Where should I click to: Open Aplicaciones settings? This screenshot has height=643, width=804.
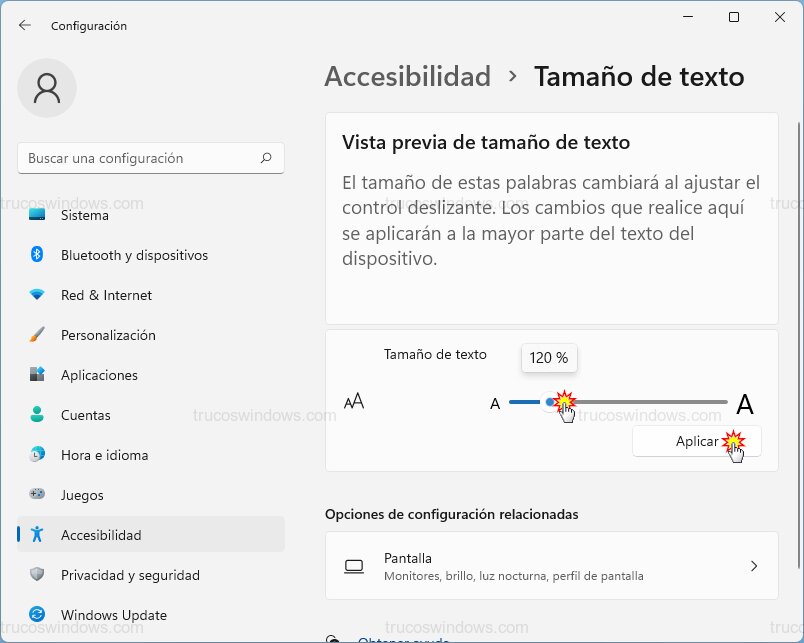105,375
